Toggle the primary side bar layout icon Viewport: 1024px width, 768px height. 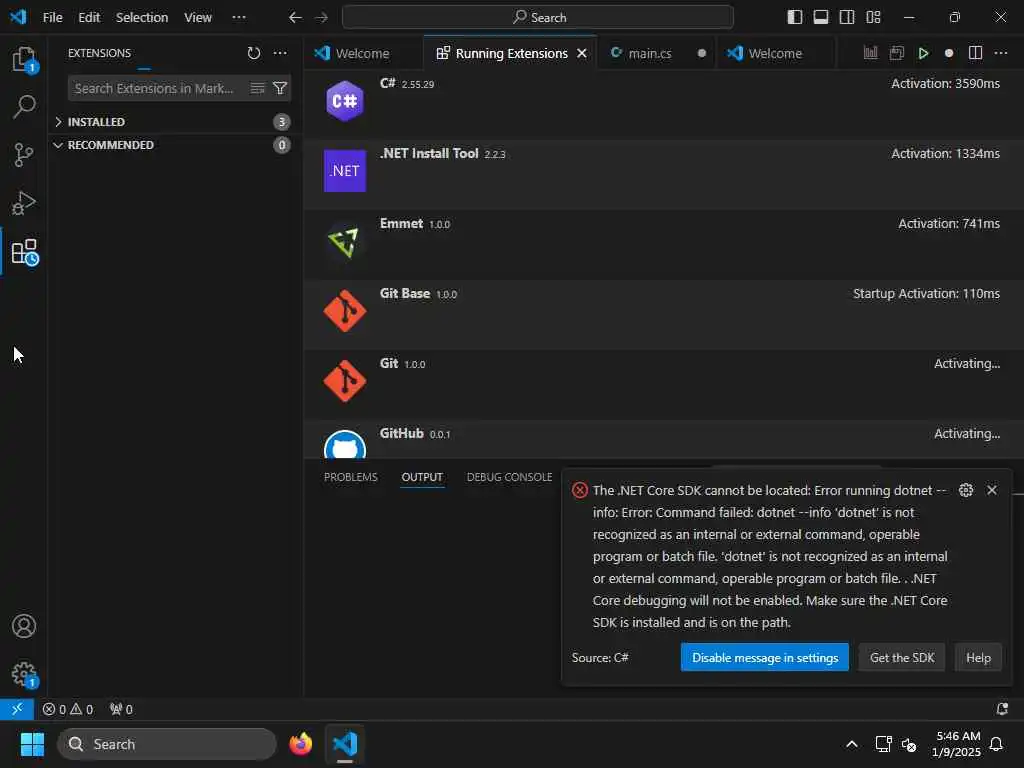tap(794, 17)
